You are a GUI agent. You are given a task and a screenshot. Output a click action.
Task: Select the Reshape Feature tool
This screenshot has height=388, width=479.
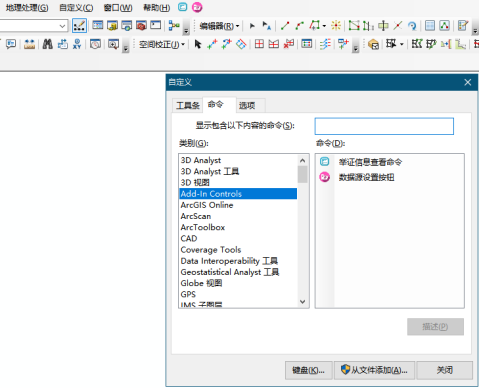(x=368, y=26)
